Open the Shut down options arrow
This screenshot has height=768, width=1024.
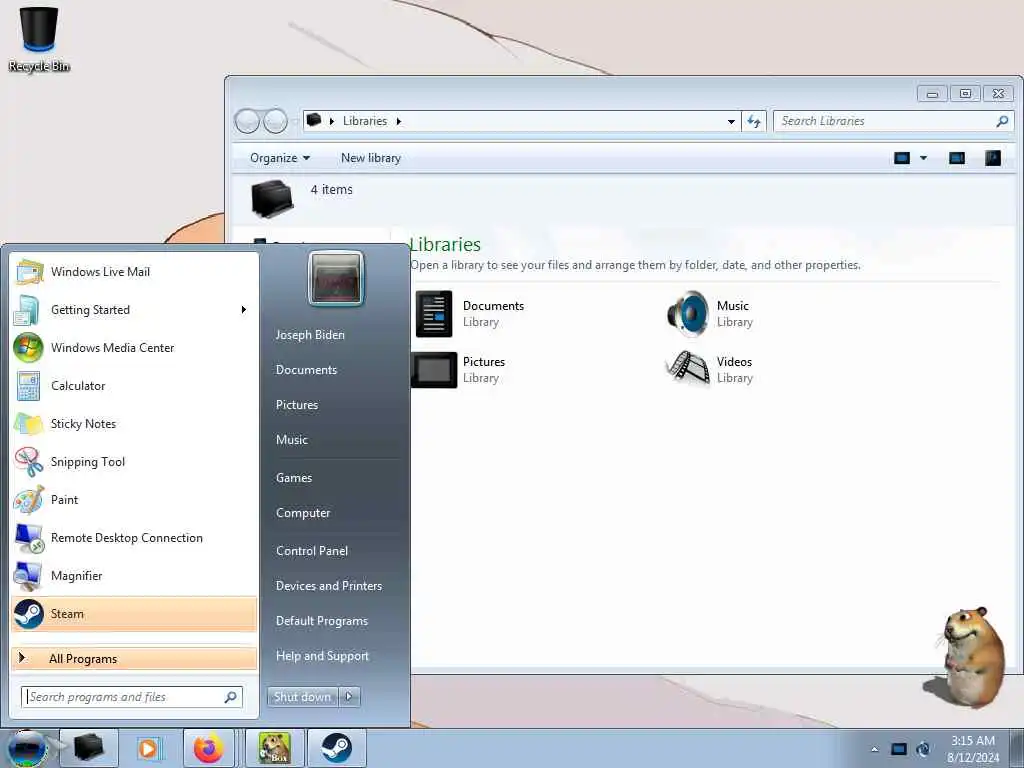coord(349,697)
